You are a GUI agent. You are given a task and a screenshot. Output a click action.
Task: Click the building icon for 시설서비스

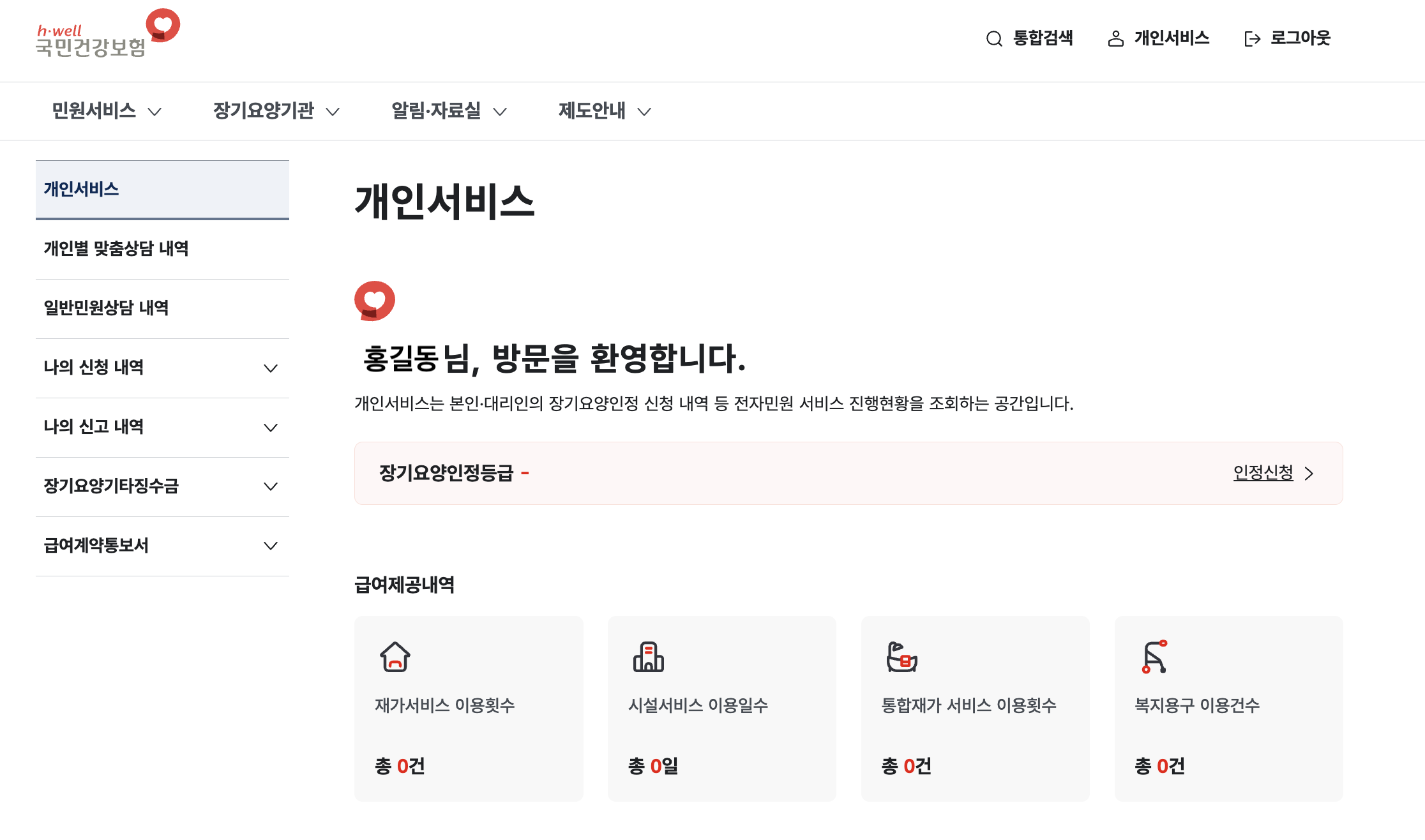click(649, 657)
